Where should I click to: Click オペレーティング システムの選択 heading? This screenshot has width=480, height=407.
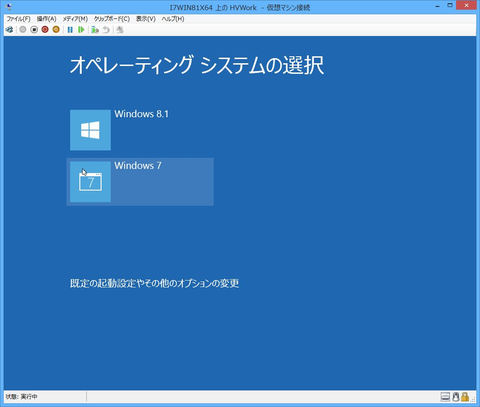pos(197,65)
